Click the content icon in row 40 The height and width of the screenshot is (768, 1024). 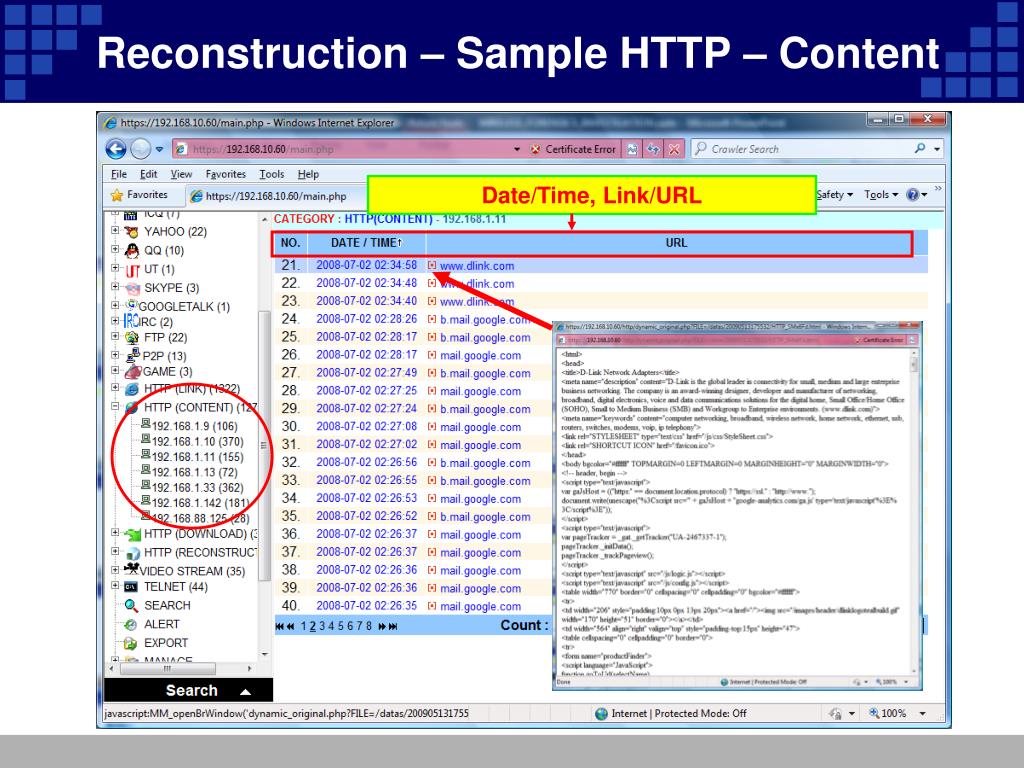tap(432, 606)
